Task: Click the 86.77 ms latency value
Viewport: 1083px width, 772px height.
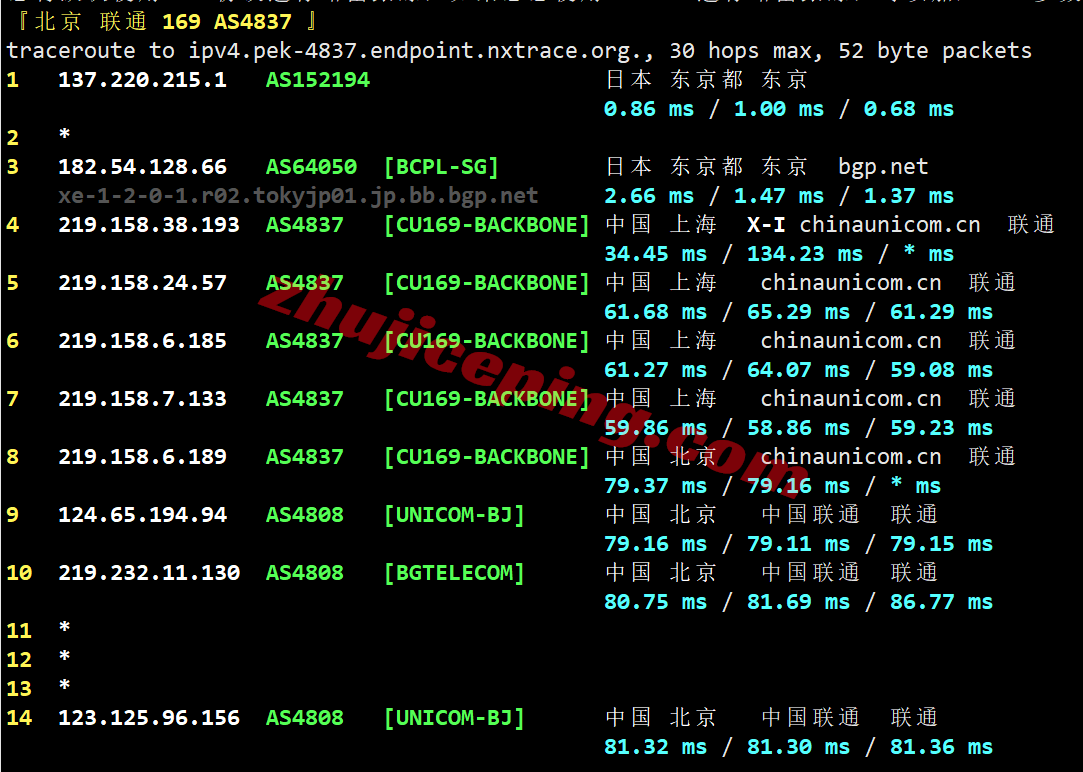Action: pos(941,602)
